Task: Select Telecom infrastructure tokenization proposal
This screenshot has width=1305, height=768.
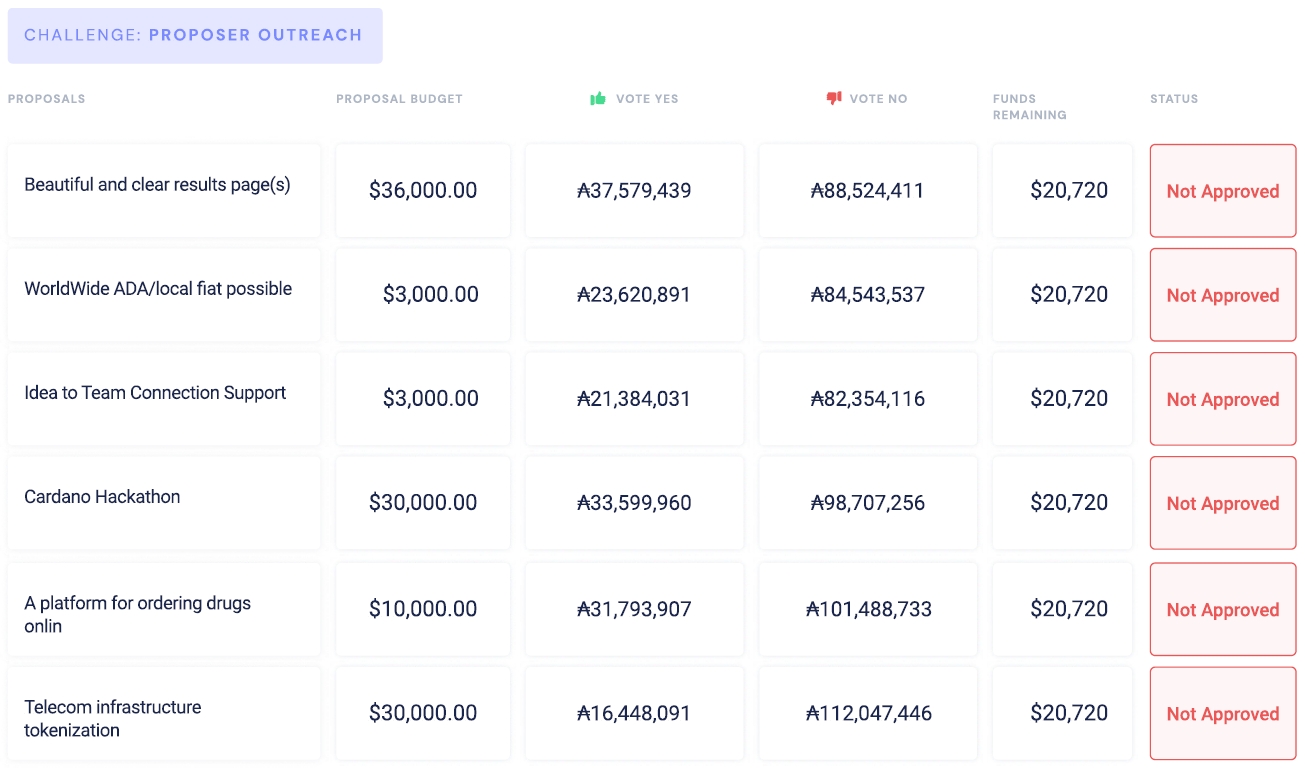Action: [x=112, y=718]
